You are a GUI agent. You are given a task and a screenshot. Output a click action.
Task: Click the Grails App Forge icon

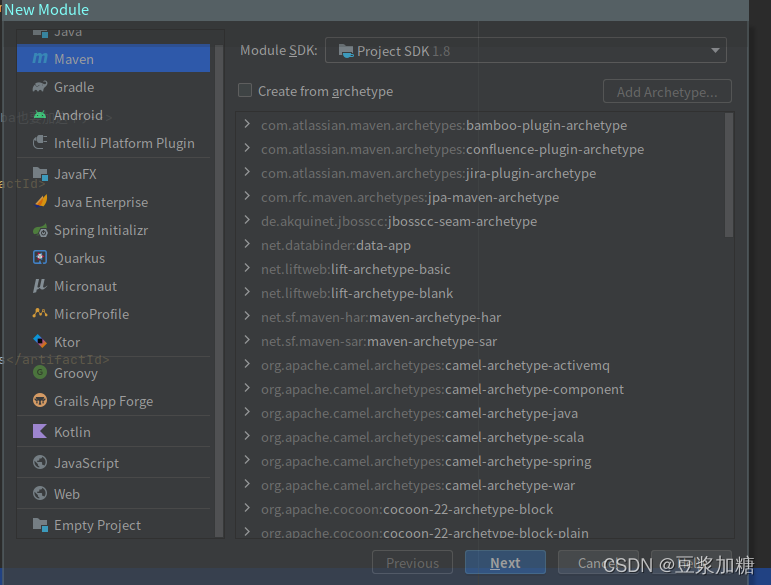pos(40,400)
